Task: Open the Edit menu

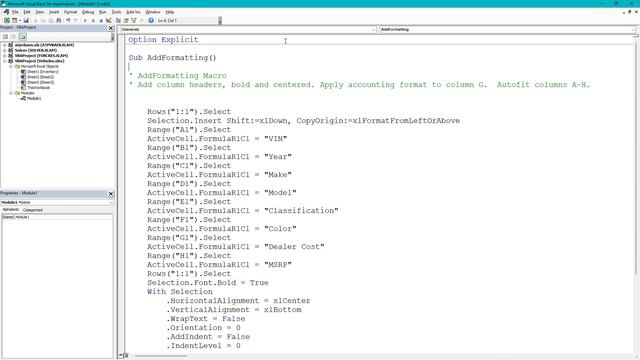Action: (27, 12)
